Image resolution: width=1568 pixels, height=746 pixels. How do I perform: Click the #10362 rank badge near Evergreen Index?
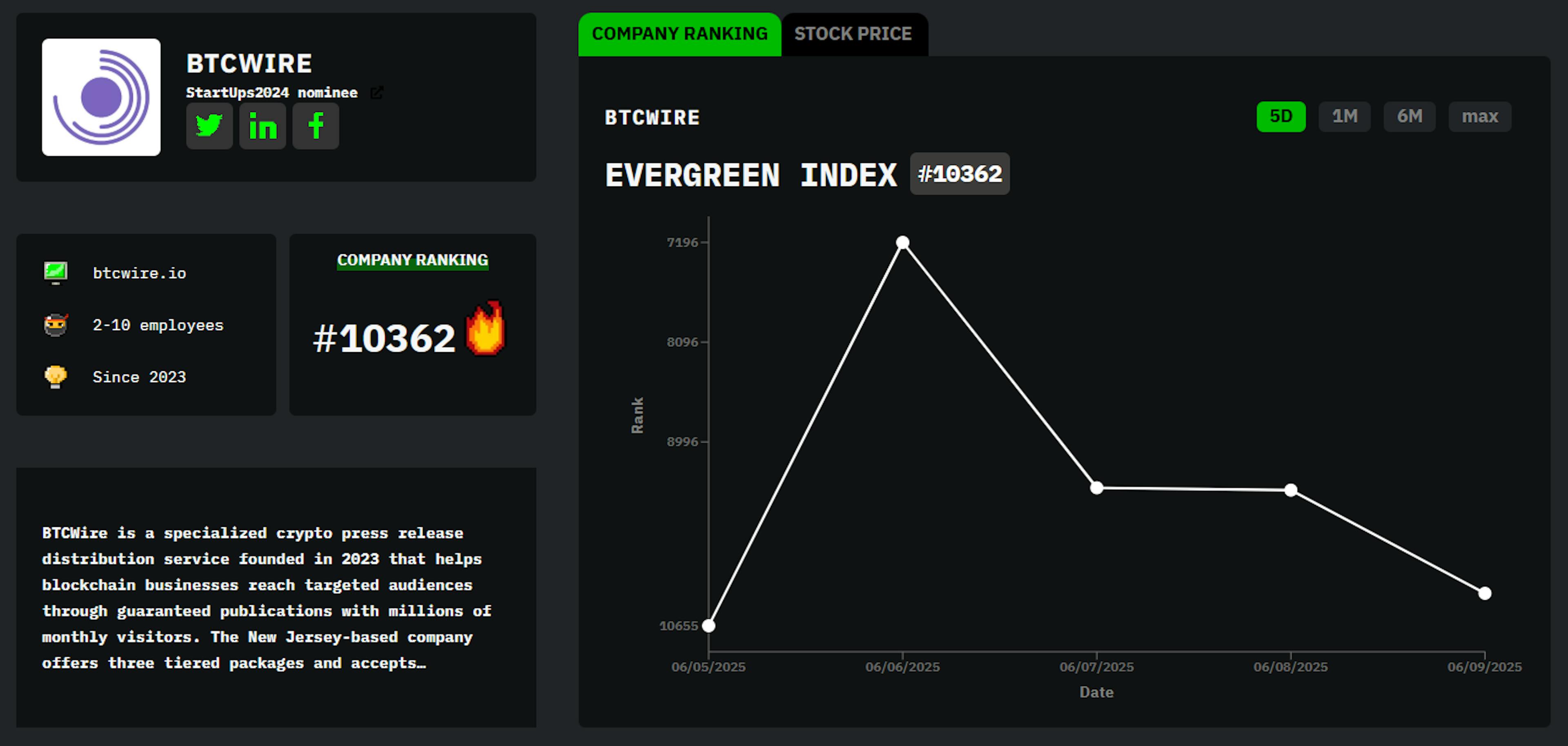pos(959,173)
